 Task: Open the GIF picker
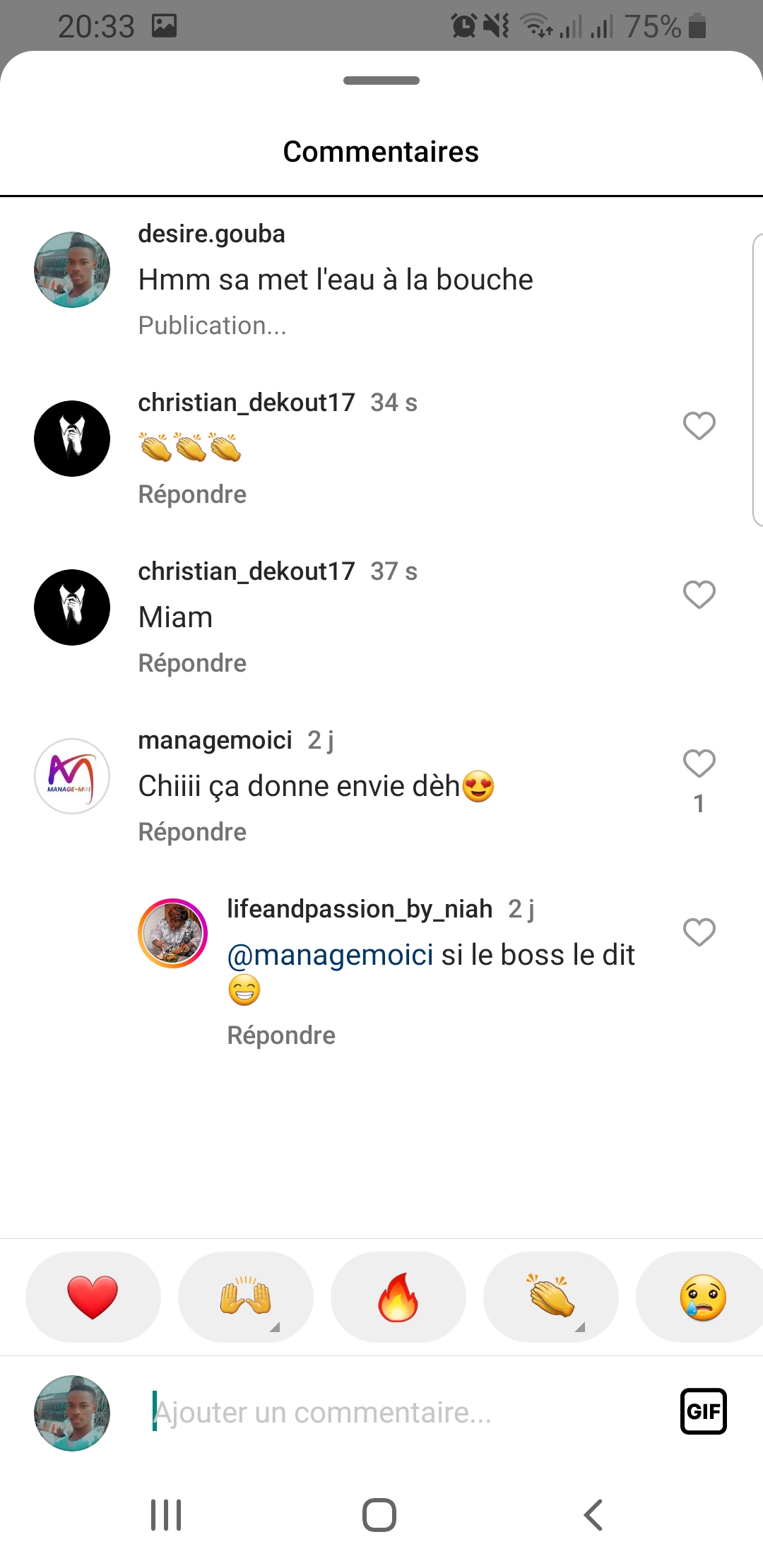(703, 1411)
